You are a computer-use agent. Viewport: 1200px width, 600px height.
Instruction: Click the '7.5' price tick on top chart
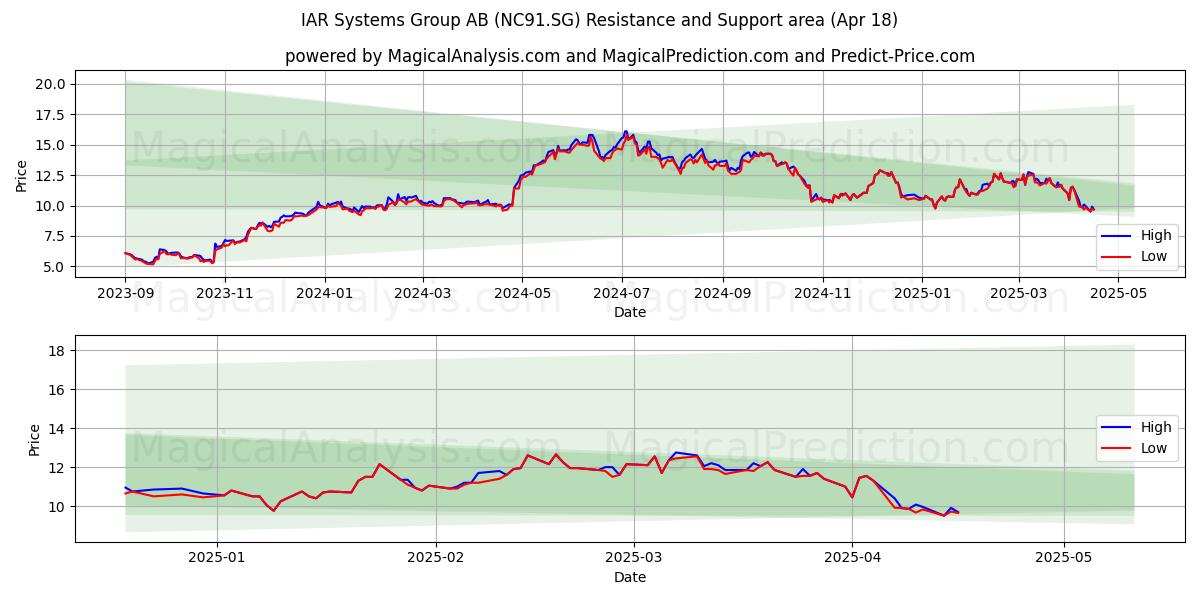56,237
